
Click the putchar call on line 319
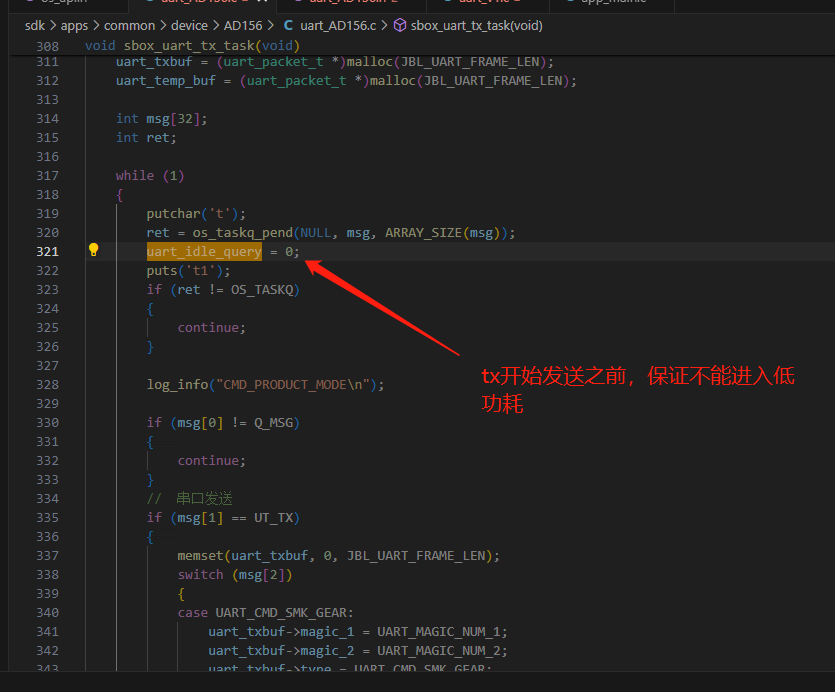[173, 214]
